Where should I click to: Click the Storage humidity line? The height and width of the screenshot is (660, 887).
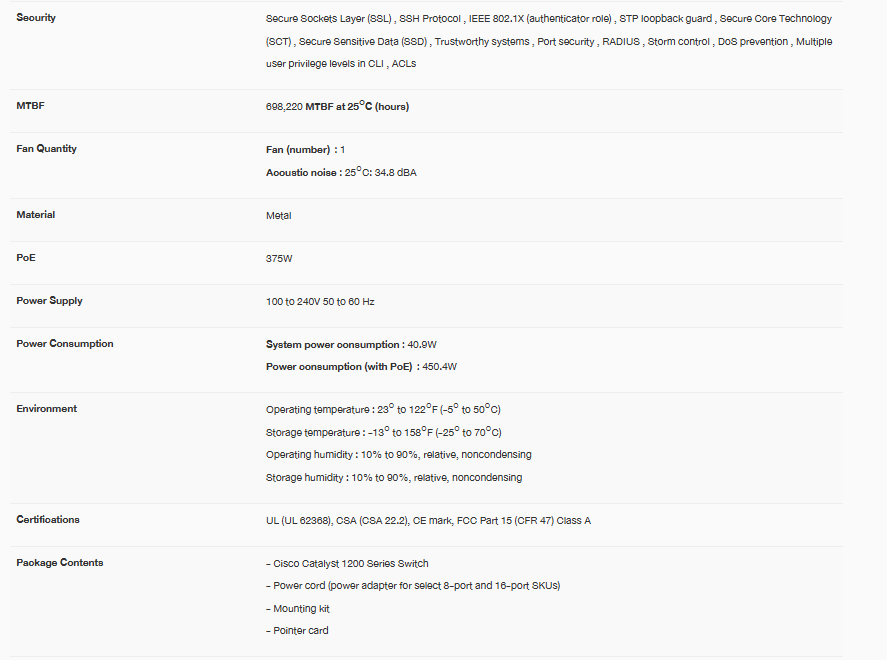393,477
